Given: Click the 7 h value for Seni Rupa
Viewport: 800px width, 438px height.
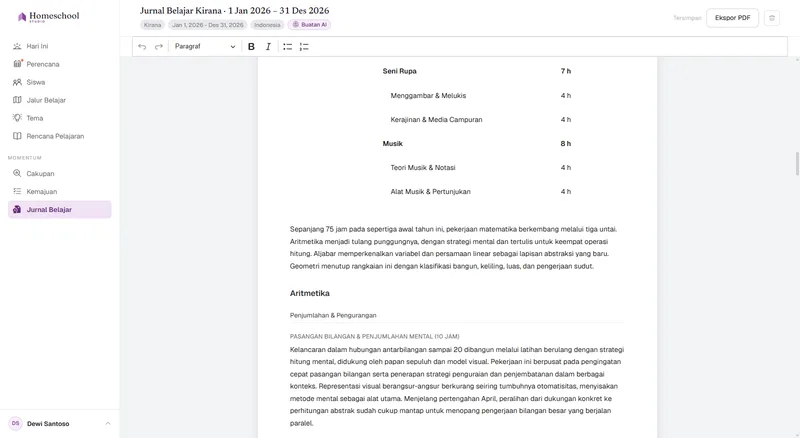Looking at the screenshot, I should [x=565, y=71].
